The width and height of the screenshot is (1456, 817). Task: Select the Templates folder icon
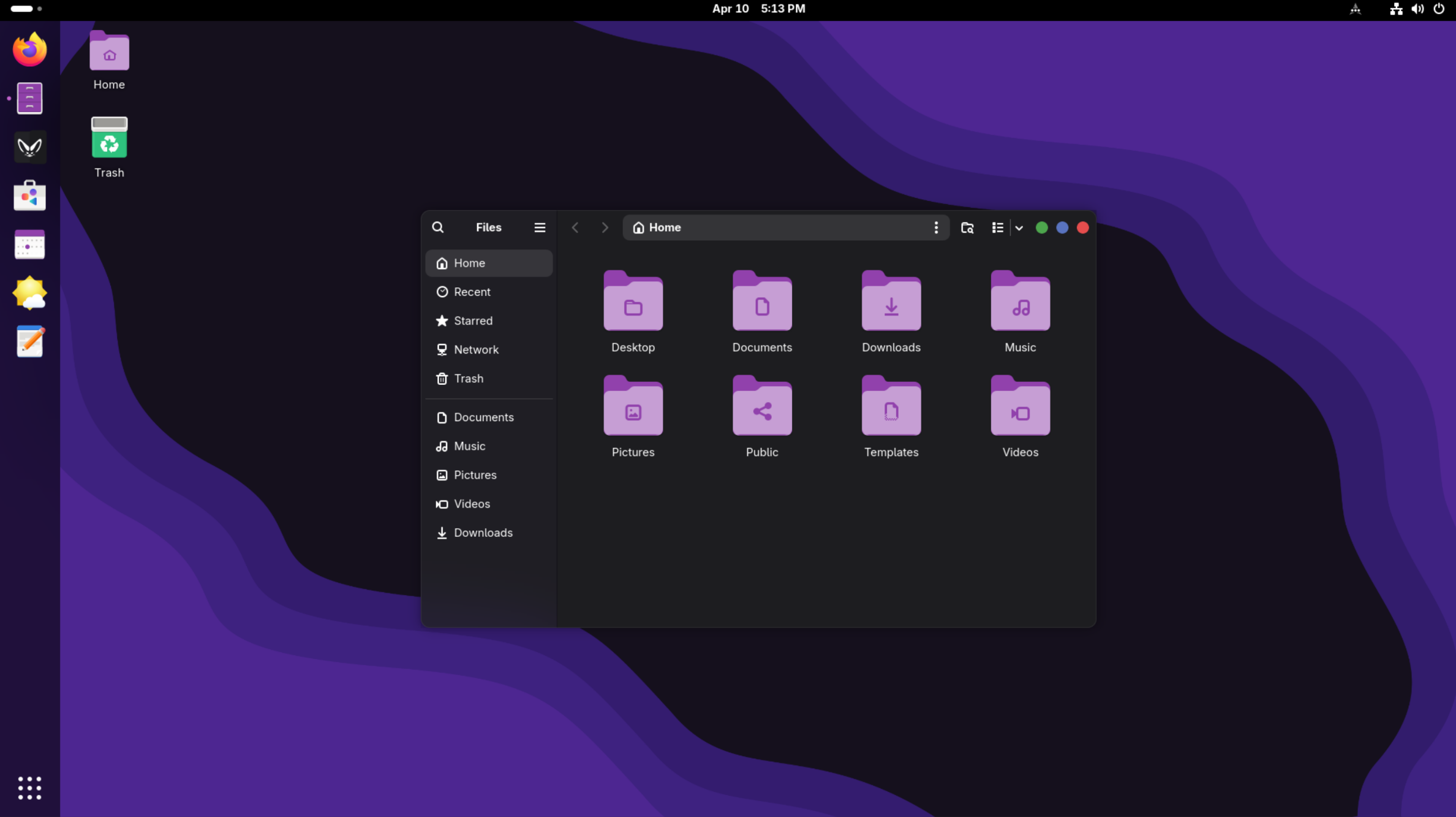891,406
